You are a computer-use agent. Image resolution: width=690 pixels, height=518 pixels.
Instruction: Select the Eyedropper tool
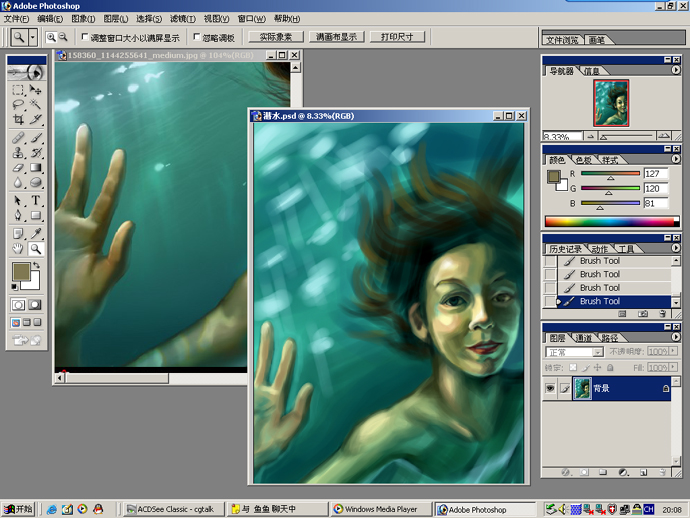(35, 233)
